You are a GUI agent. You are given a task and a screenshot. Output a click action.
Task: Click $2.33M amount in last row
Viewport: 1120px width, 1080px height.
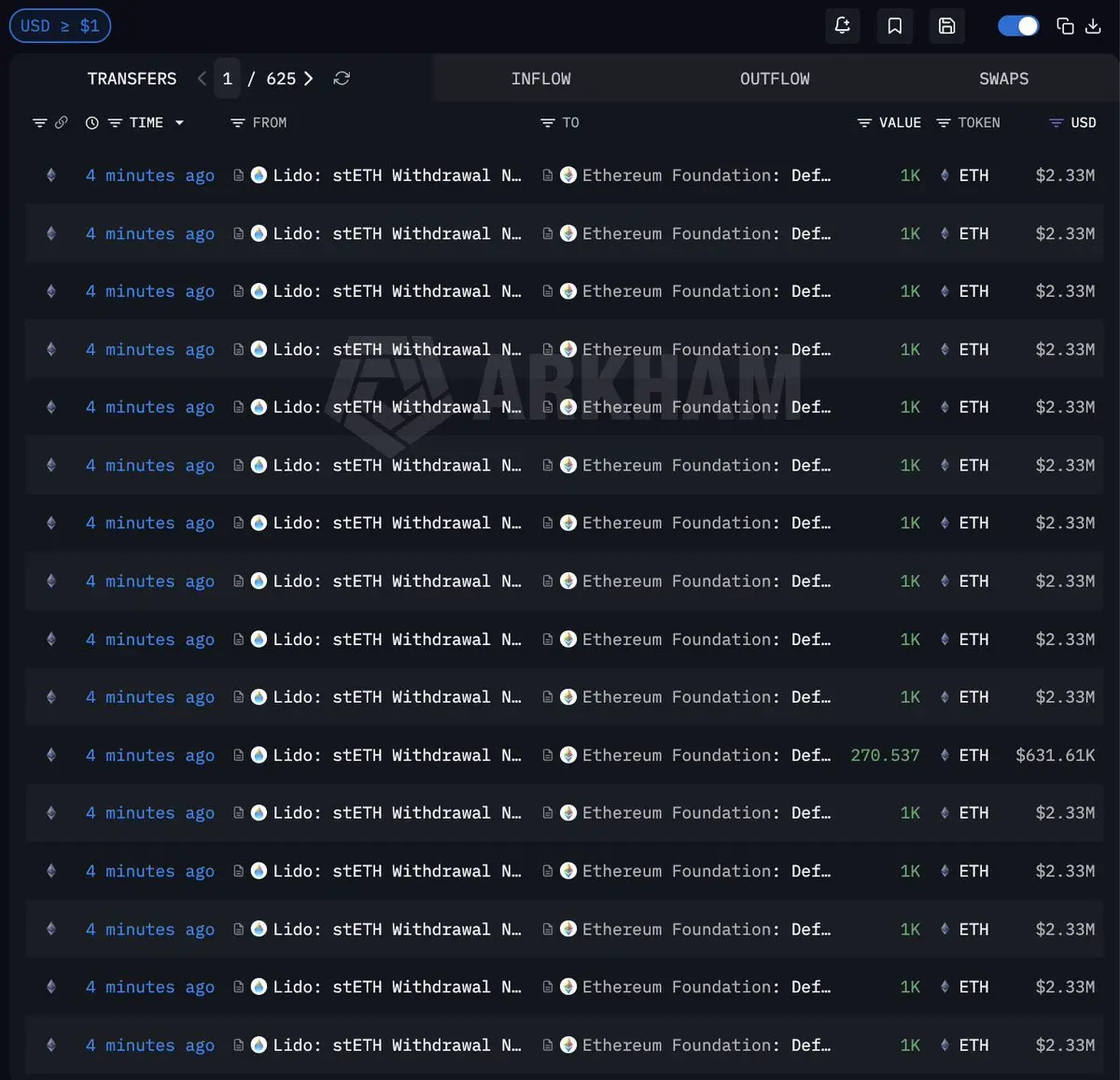(1065, 1045)
